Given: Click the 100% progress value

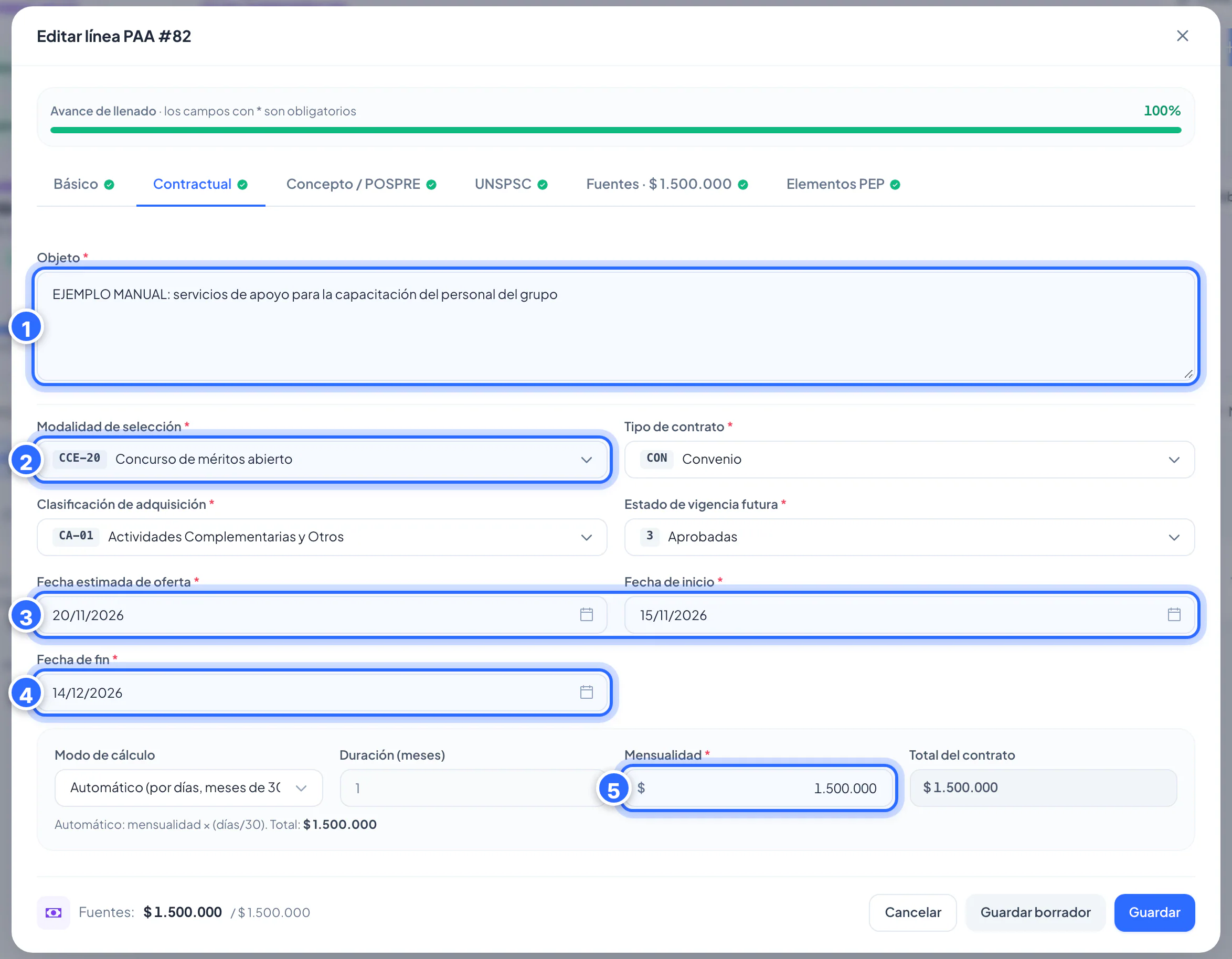Looking at the screenshot, I should coord(1162,111).
